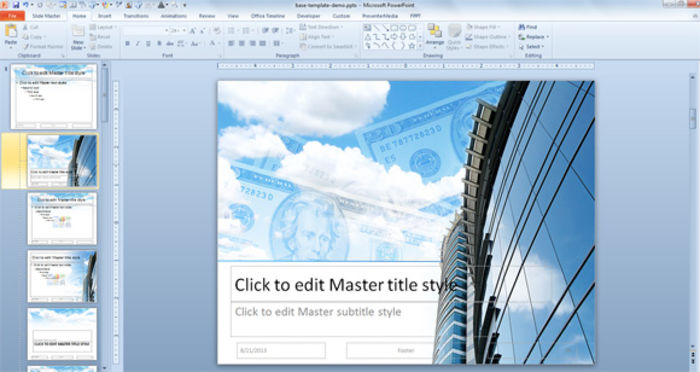Select the Oval shape in shapes gallery
This screenshot has width=700, height=372.
(403, 28)
